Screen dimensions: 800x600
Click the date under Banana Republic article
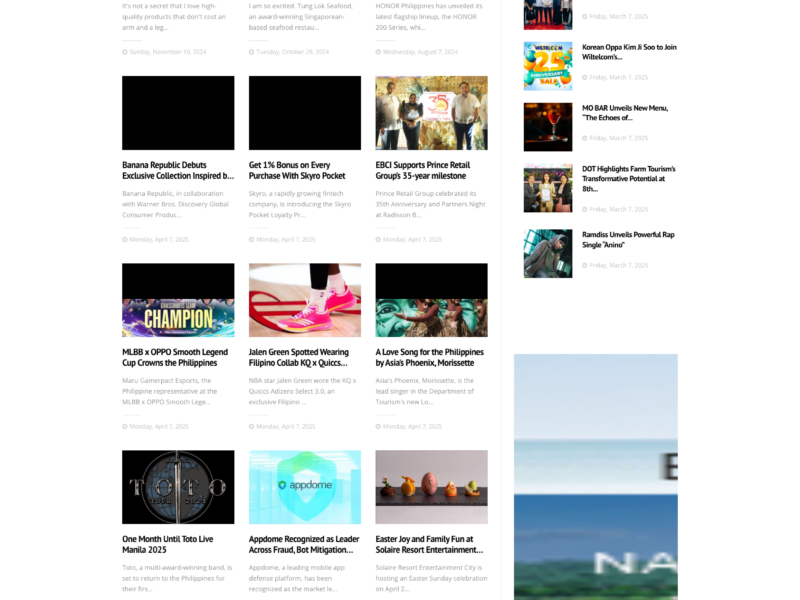coord(156,239)
